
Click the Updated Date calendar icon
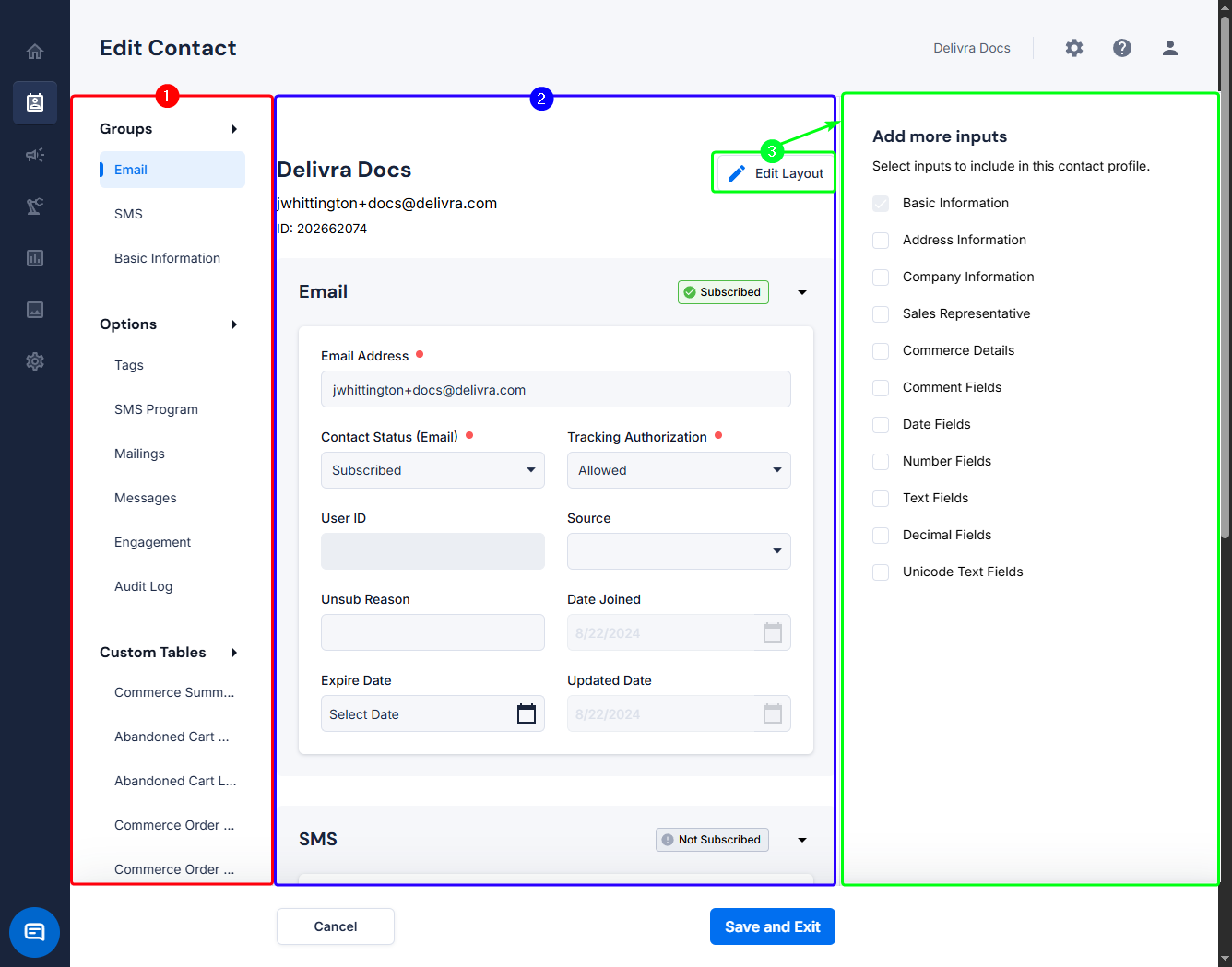tap(773, 713)
